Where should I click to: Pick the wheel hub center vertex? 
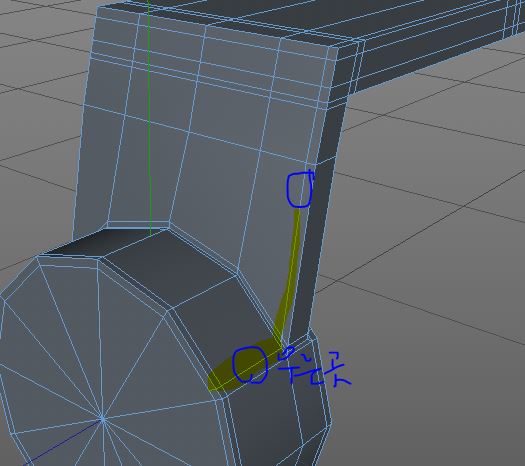[x=102, y=419]
